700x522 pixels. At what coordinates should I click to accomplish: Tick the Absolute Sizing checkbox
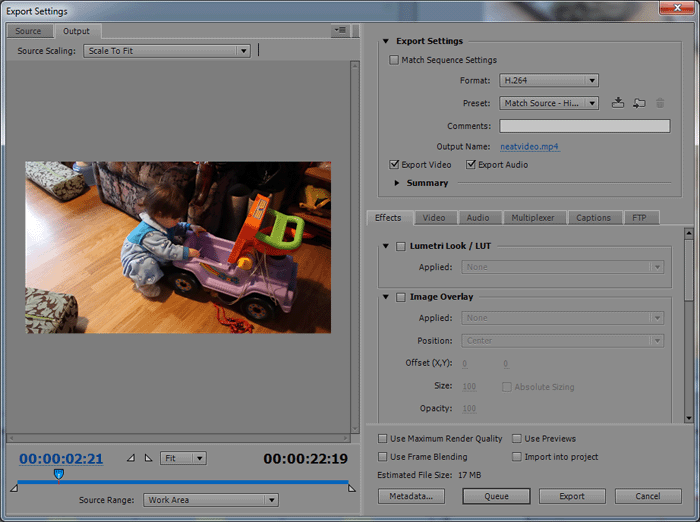(507, 387)
